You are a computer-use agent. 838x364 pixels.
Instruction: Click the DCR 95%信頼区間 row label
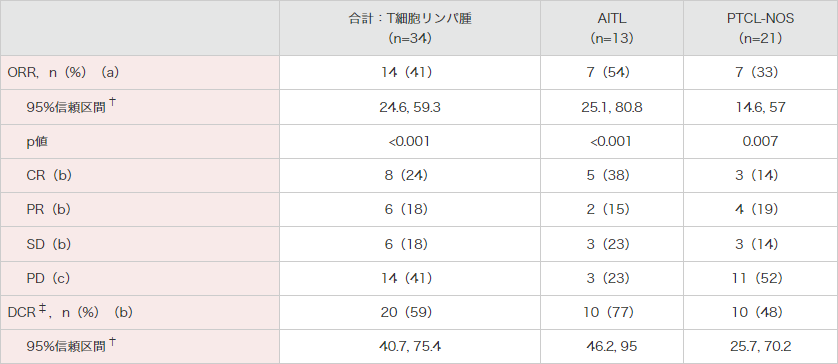coord(71,346)
